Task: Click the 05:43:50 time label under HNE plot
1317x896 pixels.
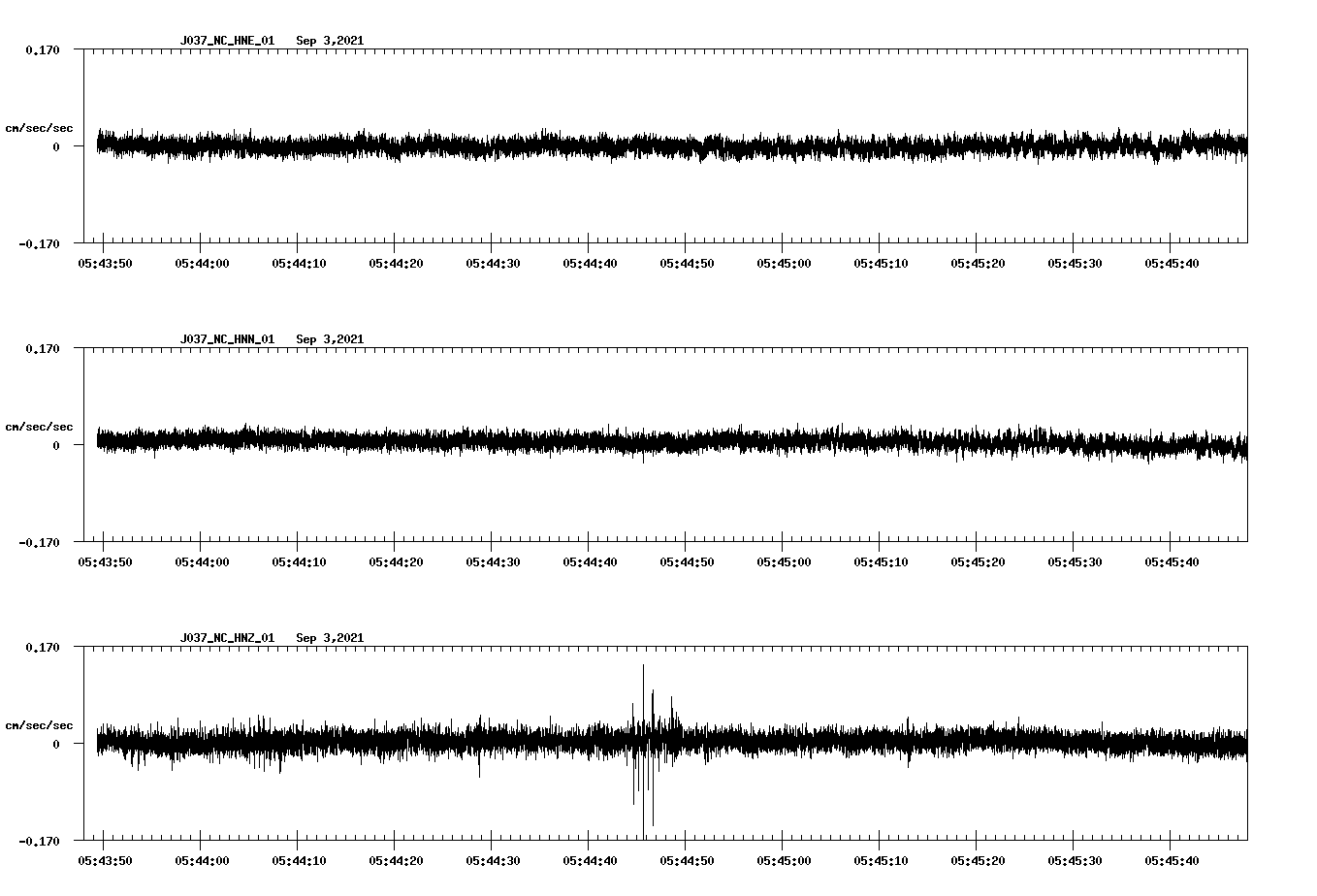Action: click(105, 264)
